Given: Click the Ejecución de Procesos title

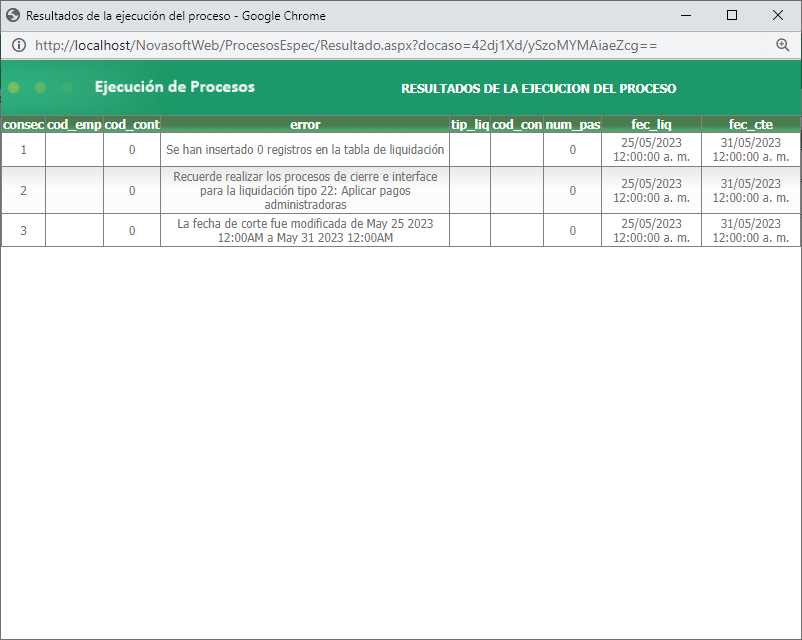Looking at the screenshot, I should coord(175,87).
